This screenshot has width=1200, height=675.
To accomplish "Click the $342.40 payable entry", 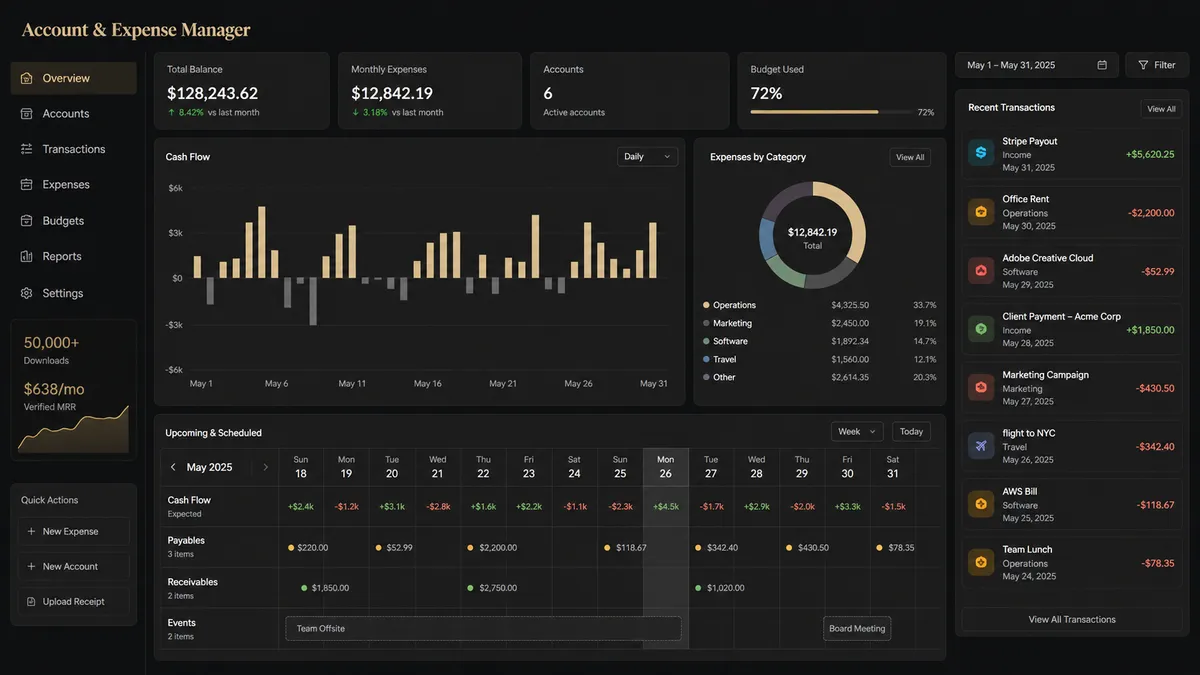I will point(717,548).
